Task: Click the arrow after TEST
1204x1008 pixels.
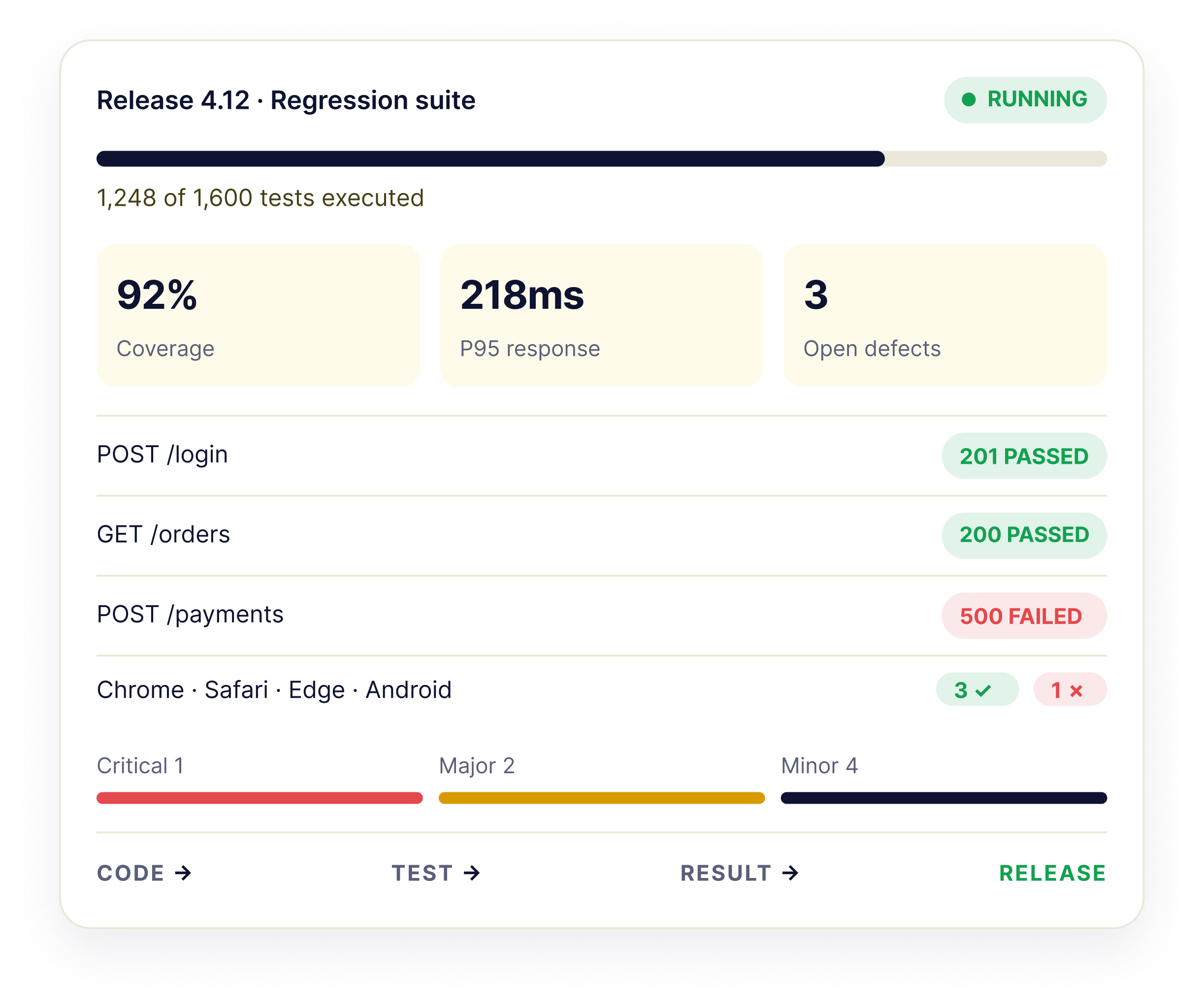Action: 472,873
